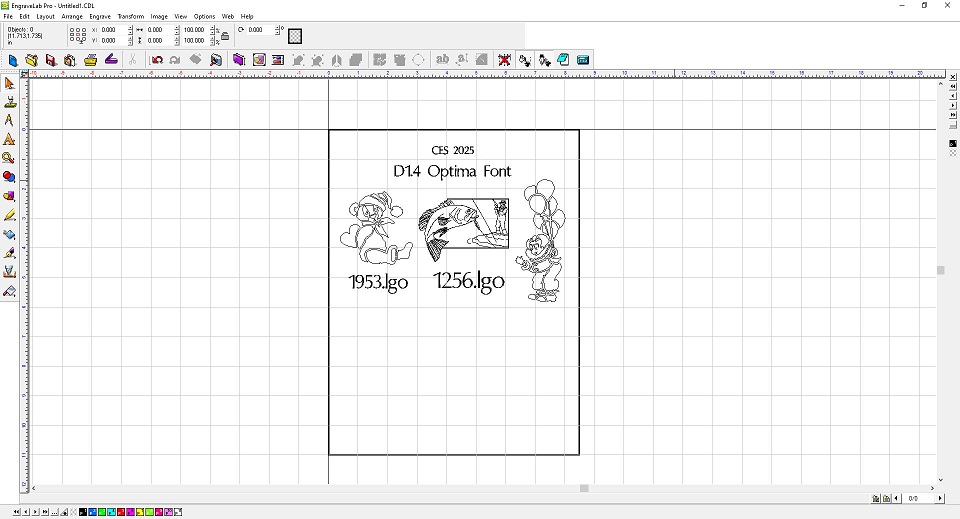The image size is (960, 519).
Task: Click the palette last-page forward button
Action: (x=45, y=512)
